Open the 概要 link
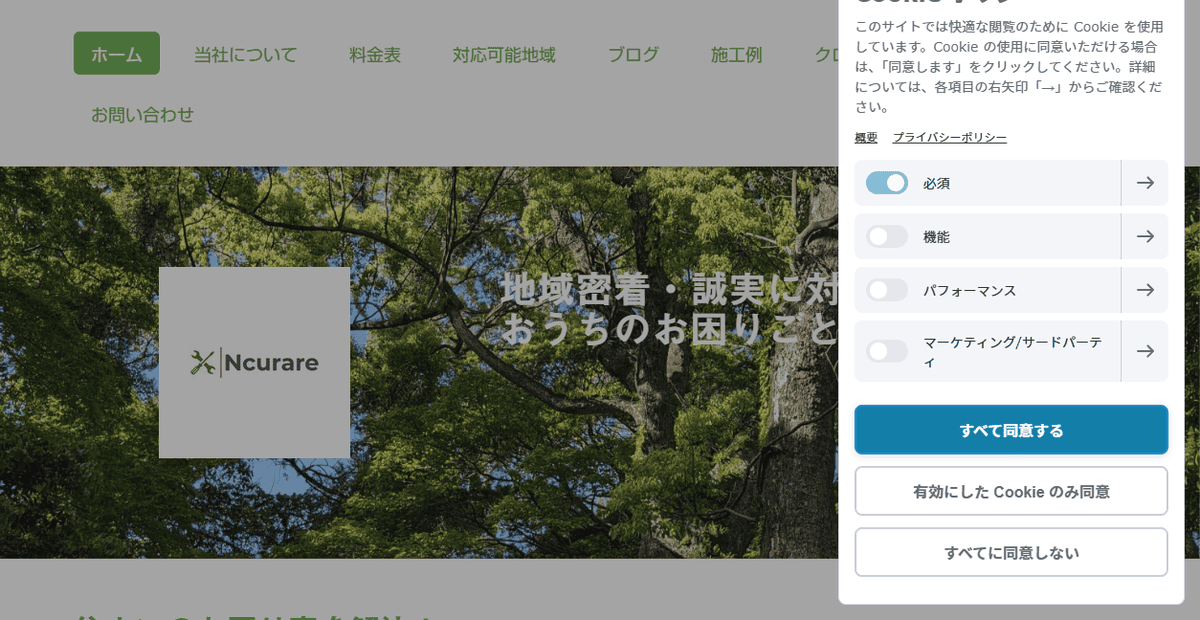Image resolution: width=1200 pixels, height=620 pixels. [x=866, y=138]
